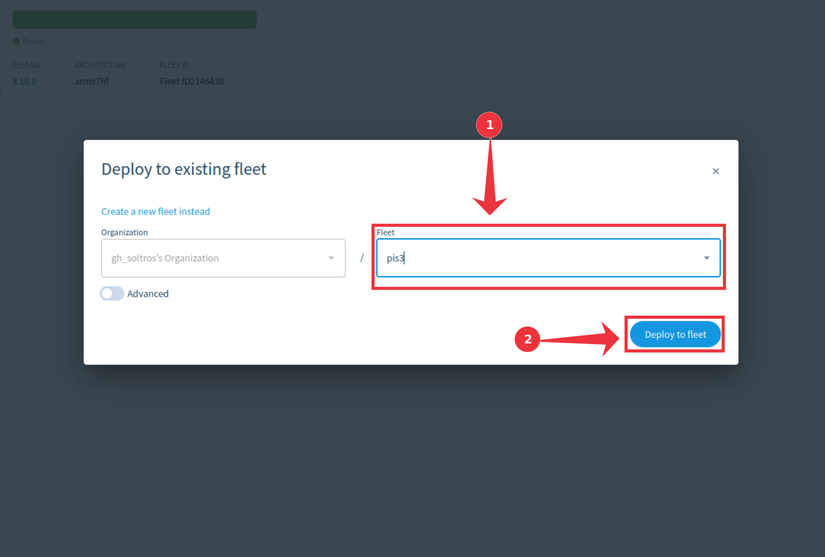Expand the Fleet dropdown caret arrow
This screenshot has height=557, width=825.
[707, 258]
